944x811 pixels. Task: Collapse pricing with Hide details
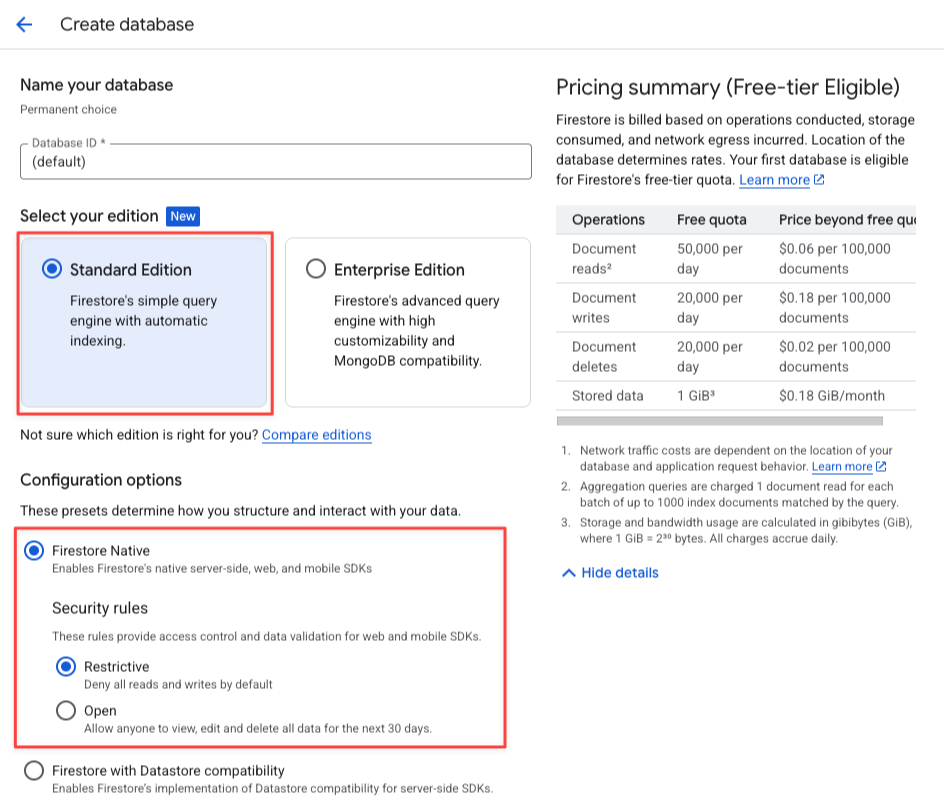tap(619, 573)
